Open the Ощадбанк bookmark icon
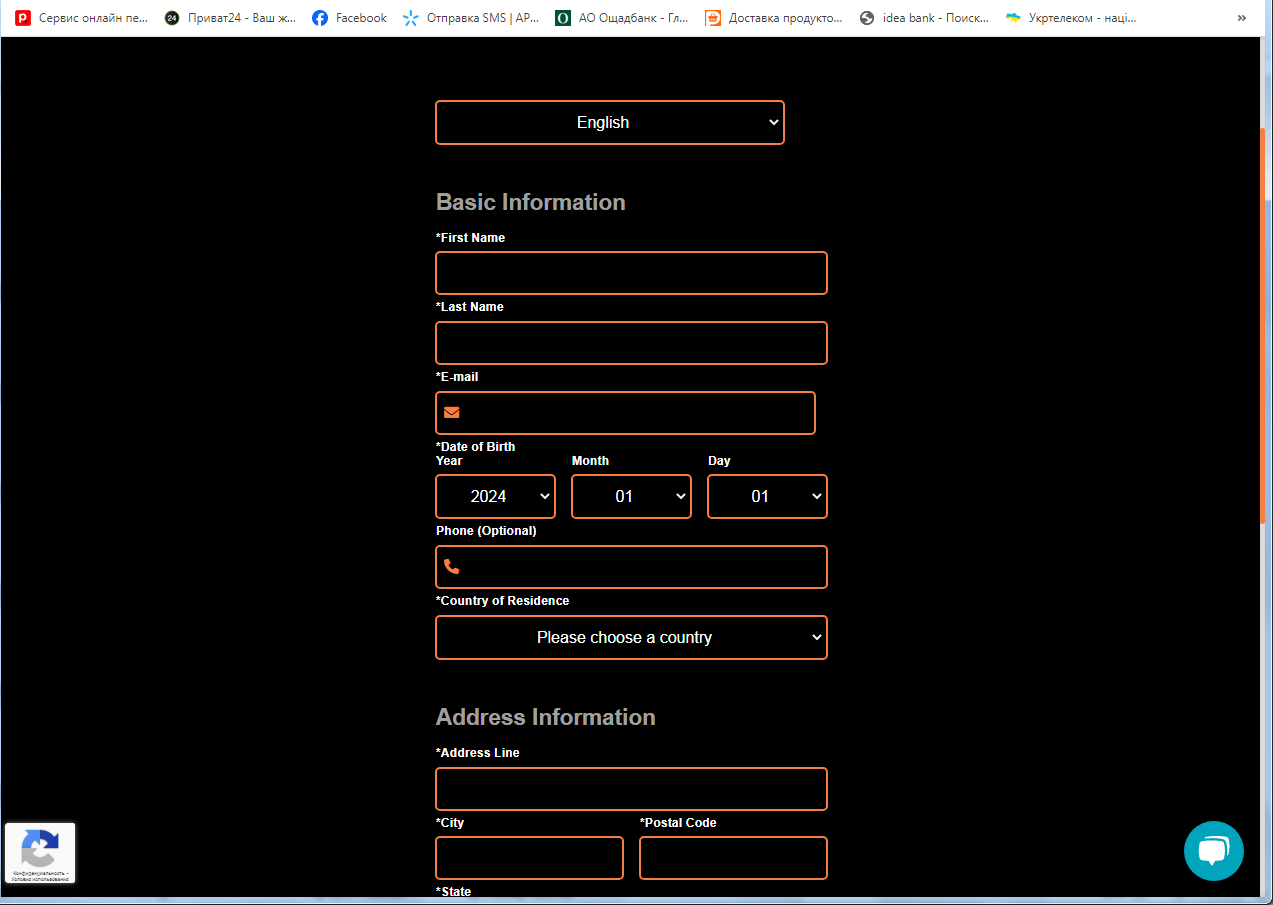The height and width of the screenshot is (905, 1273). point(563,18)
